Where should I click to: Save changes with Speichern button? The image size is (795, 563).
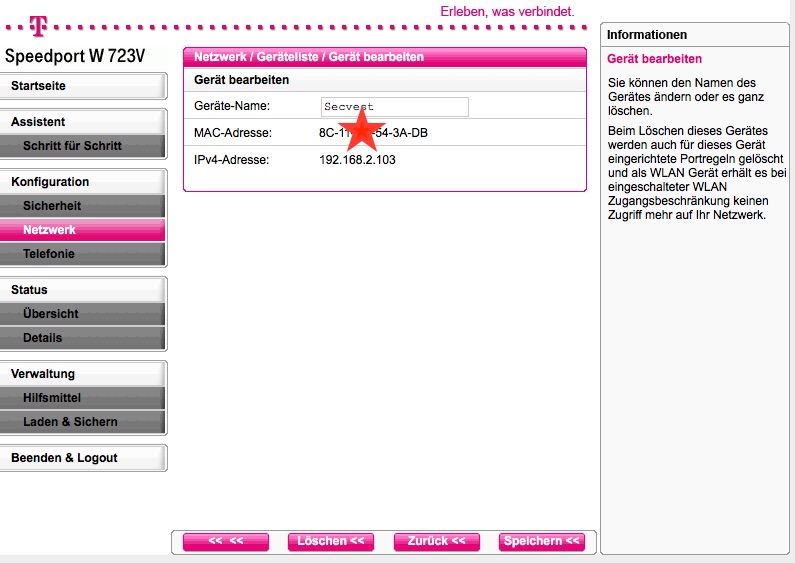pyautogui.click(x=541, y=541)
